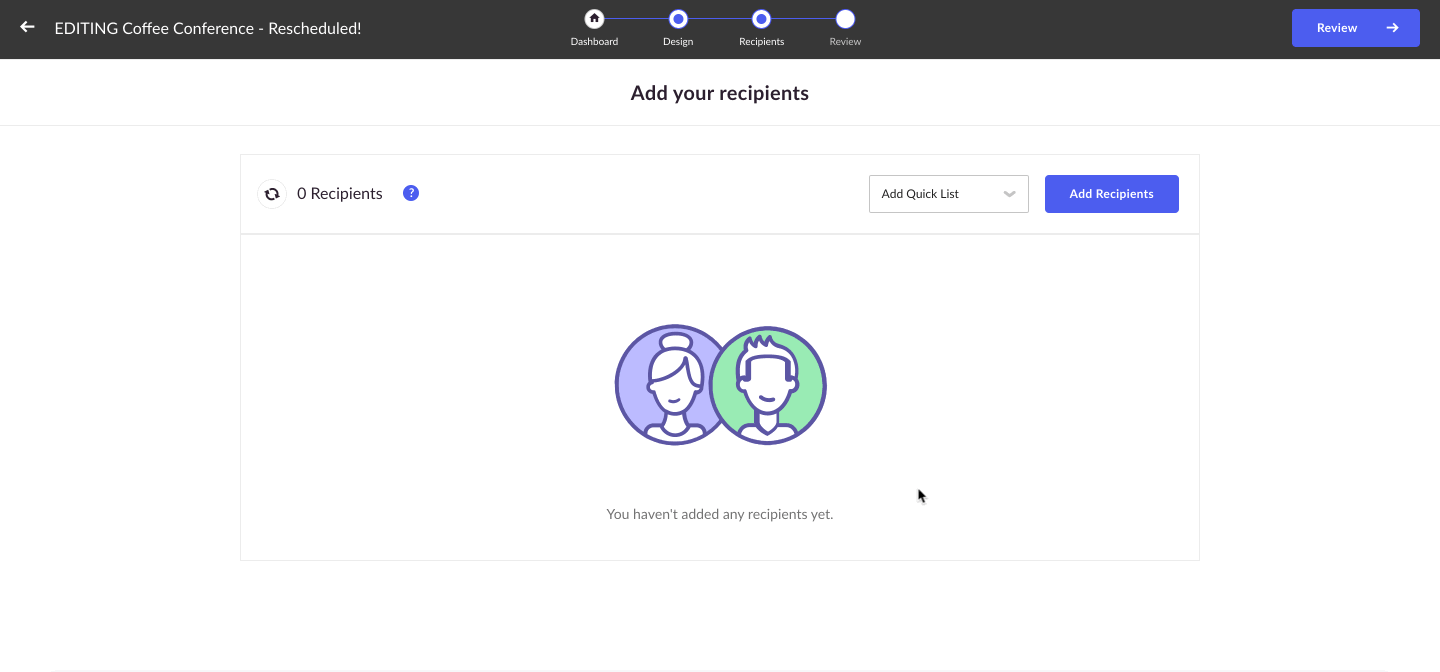Go to the Dashboard home step
Screen dimensions: 1440x672
tap(594, 18)
